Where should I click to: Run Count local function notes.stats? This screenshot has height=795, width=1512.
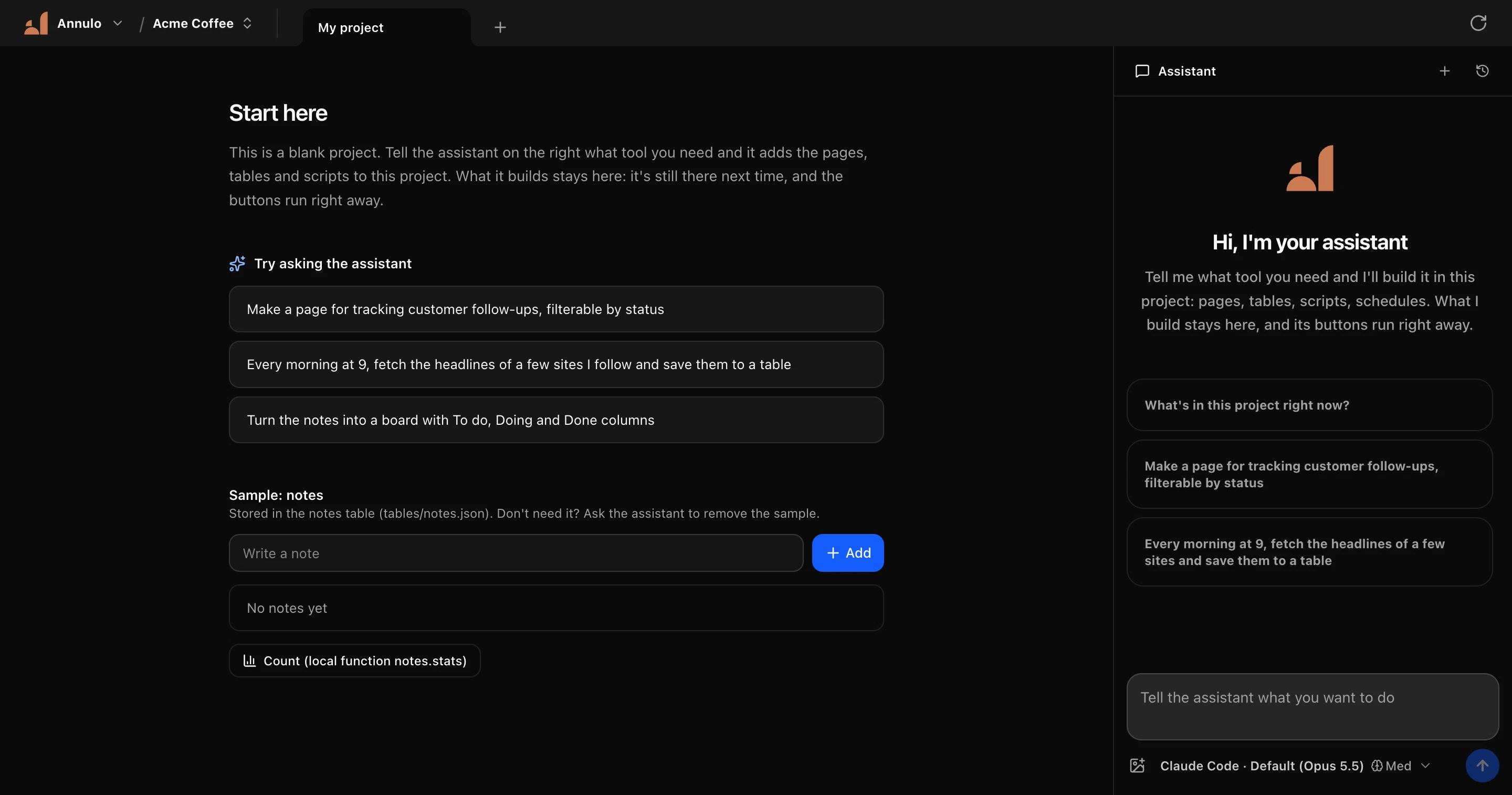(354, 661)
